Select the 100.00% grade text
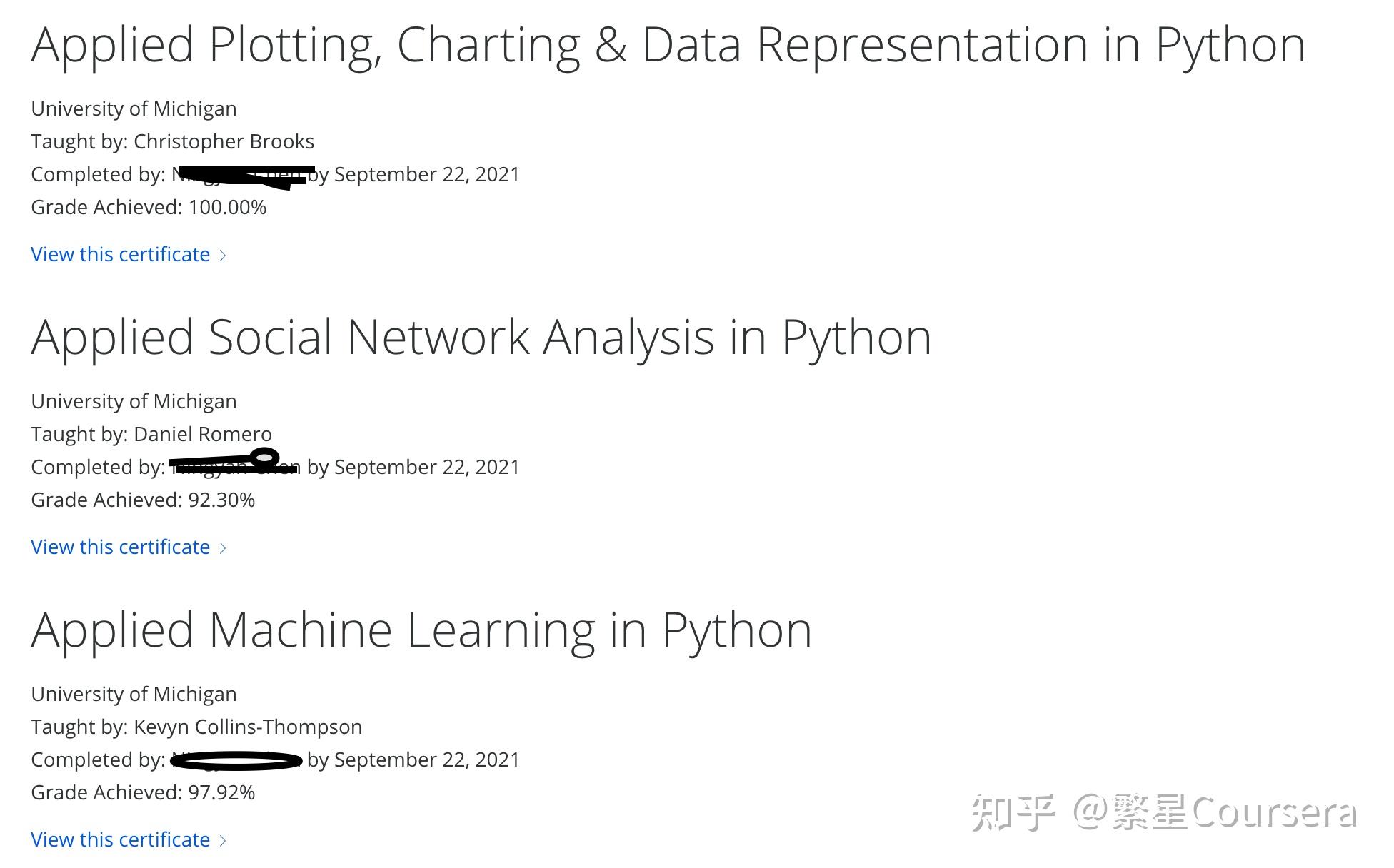This screenshot has width=1394, height=868. click(x=228, y=207)
